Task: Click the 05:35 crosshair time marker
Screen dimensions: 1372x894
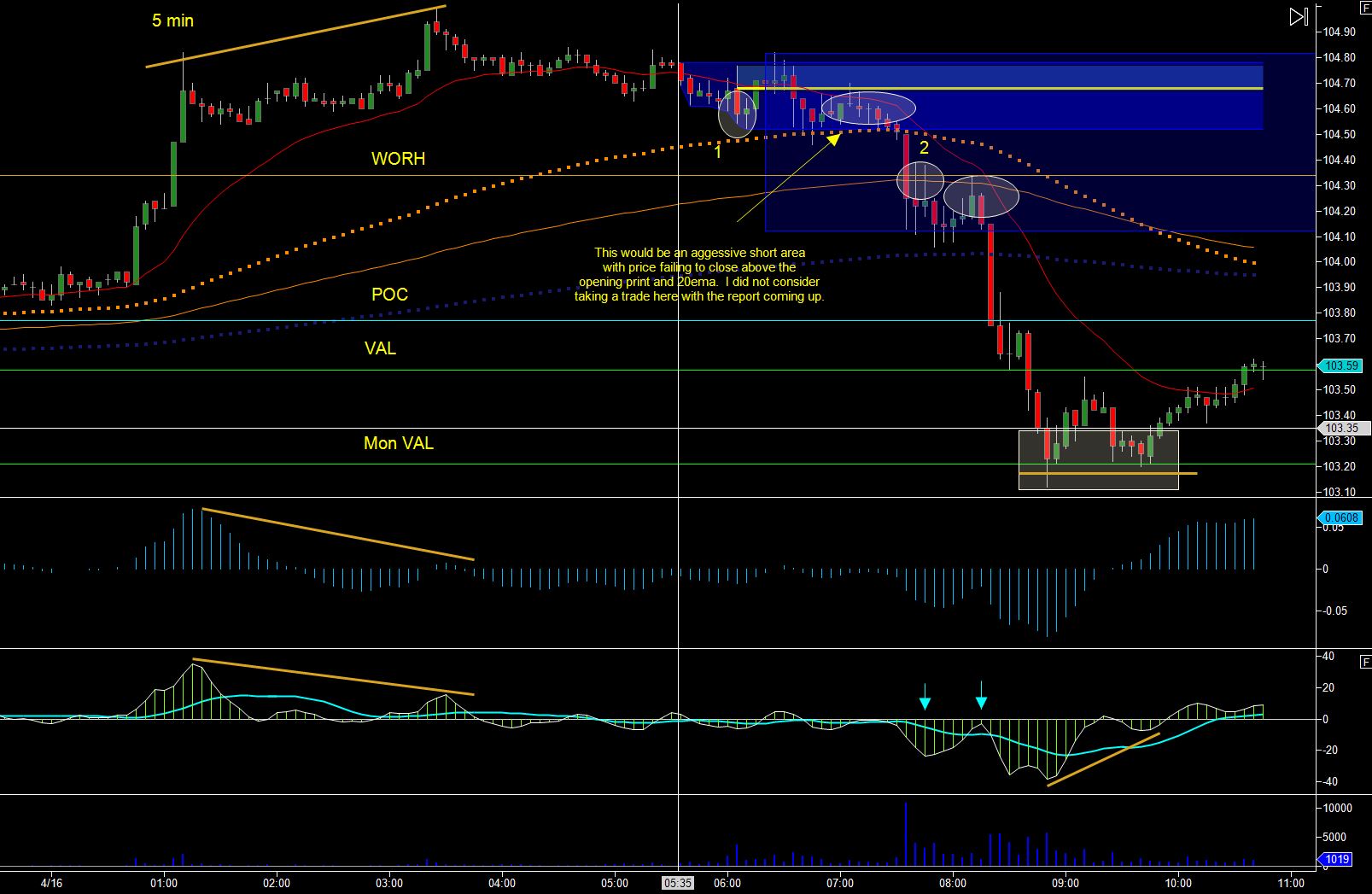Action: [x=678, y=883]
